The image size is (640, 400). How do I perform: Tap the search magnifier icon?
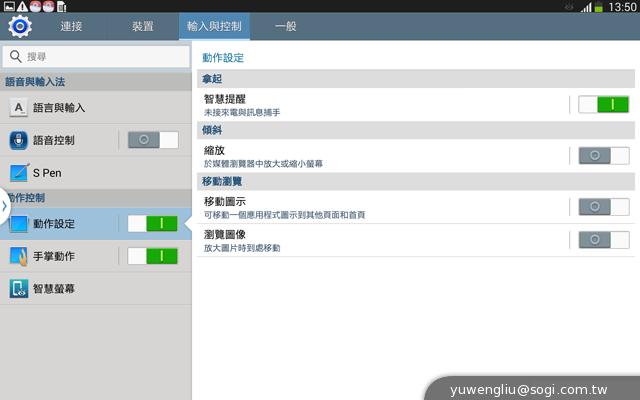coord(15,57)
